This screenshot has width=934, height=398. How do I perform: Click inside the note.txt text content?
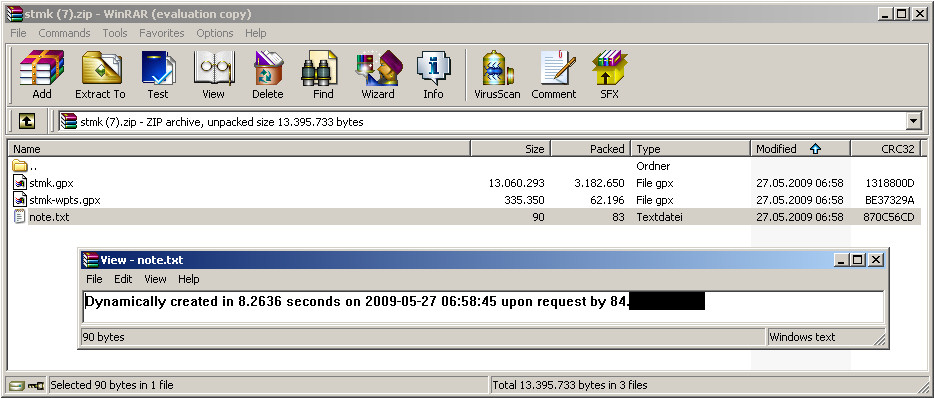click(x=484, y=306)
